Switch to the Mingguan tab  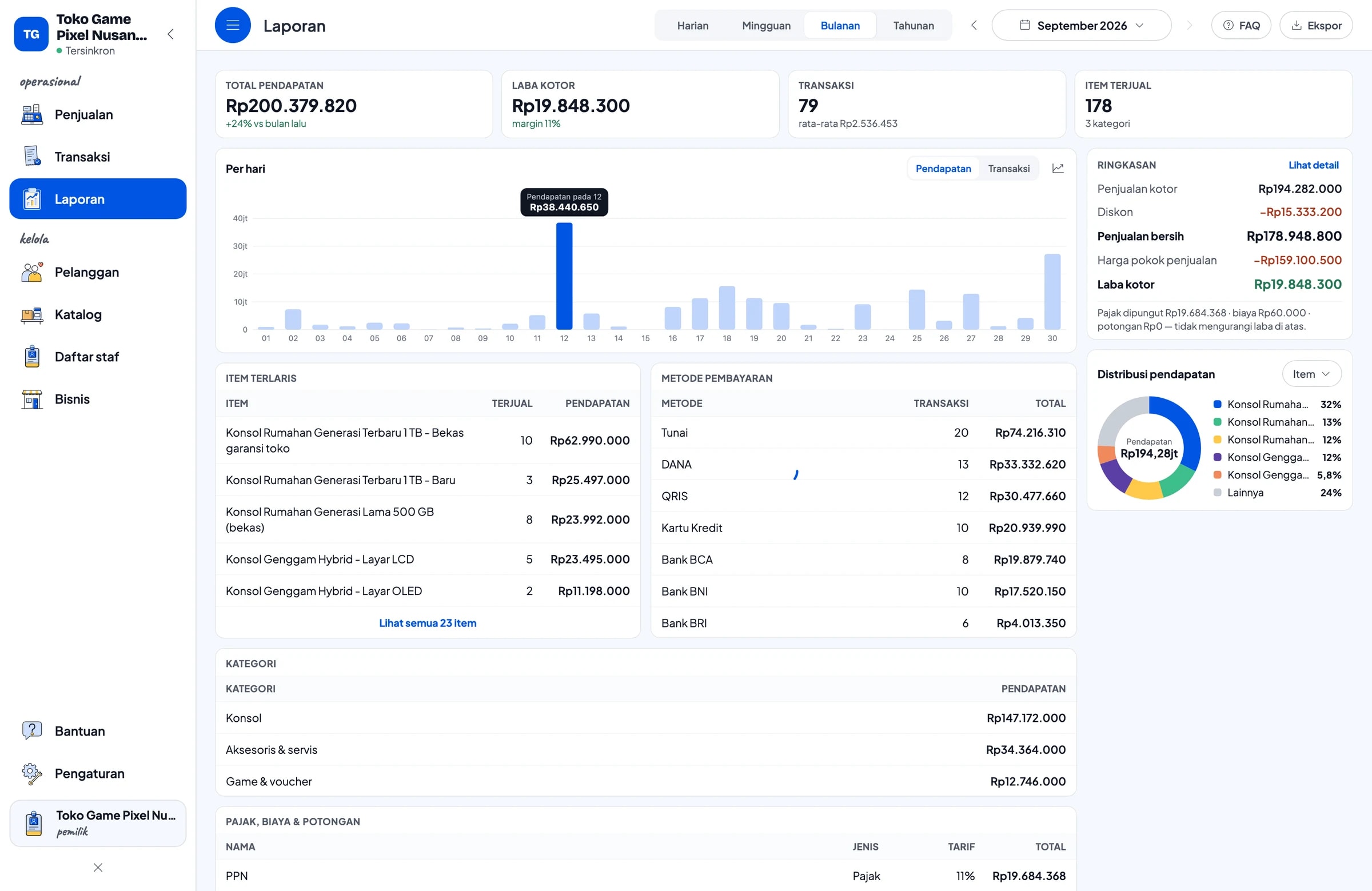(x=766, y=25)
